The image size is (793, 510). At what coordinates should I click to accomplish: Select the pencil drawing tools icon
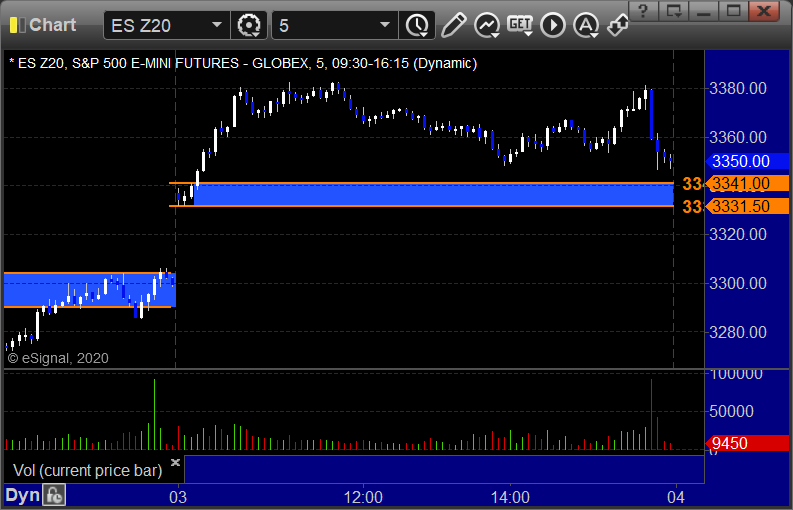click(453, 25)
